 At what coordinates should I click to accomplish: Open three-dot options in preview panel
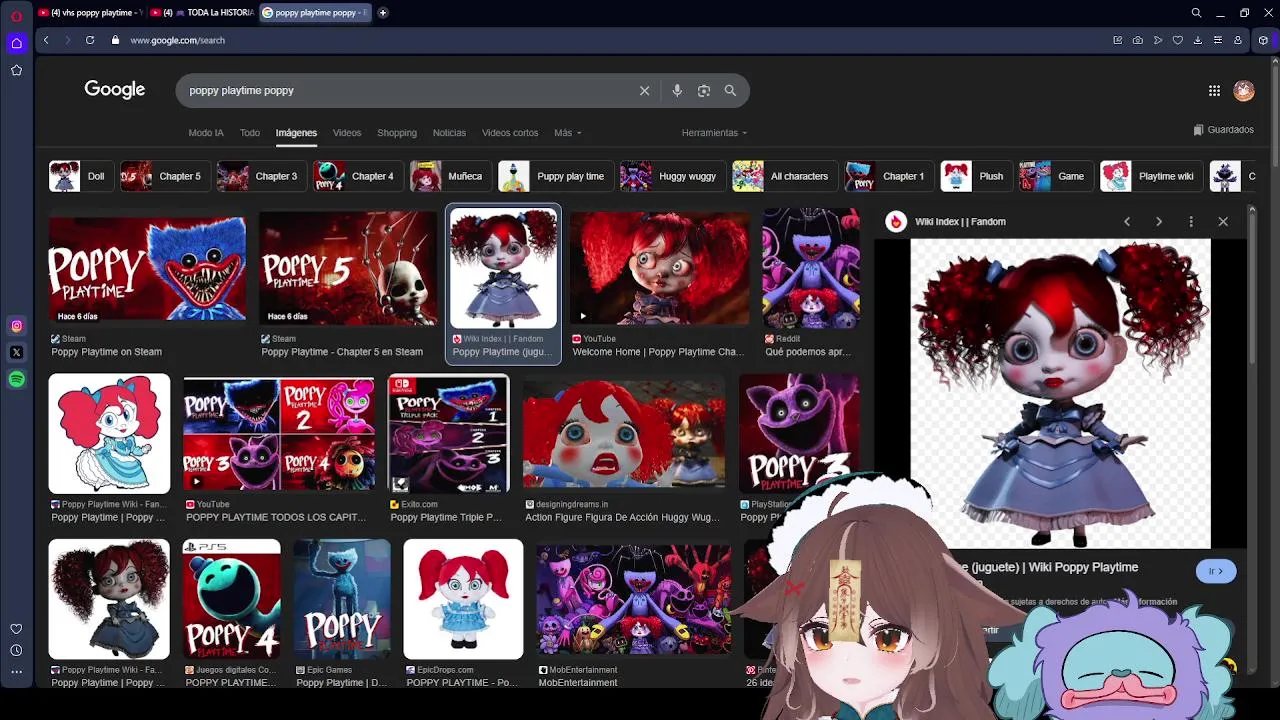click(x=1191, y=221)
